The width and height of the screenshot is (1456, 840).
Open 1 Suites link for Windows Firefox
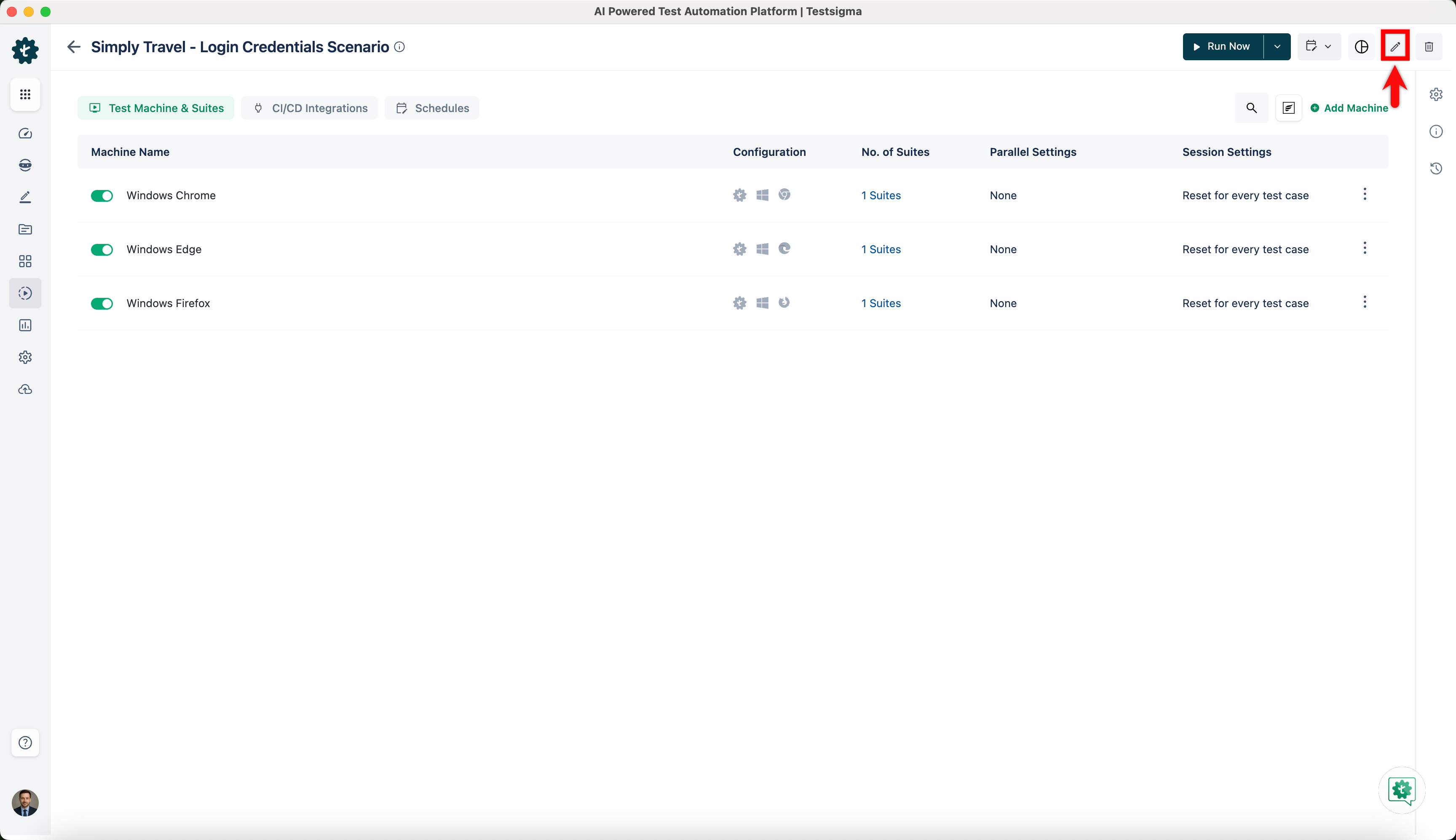880,303
